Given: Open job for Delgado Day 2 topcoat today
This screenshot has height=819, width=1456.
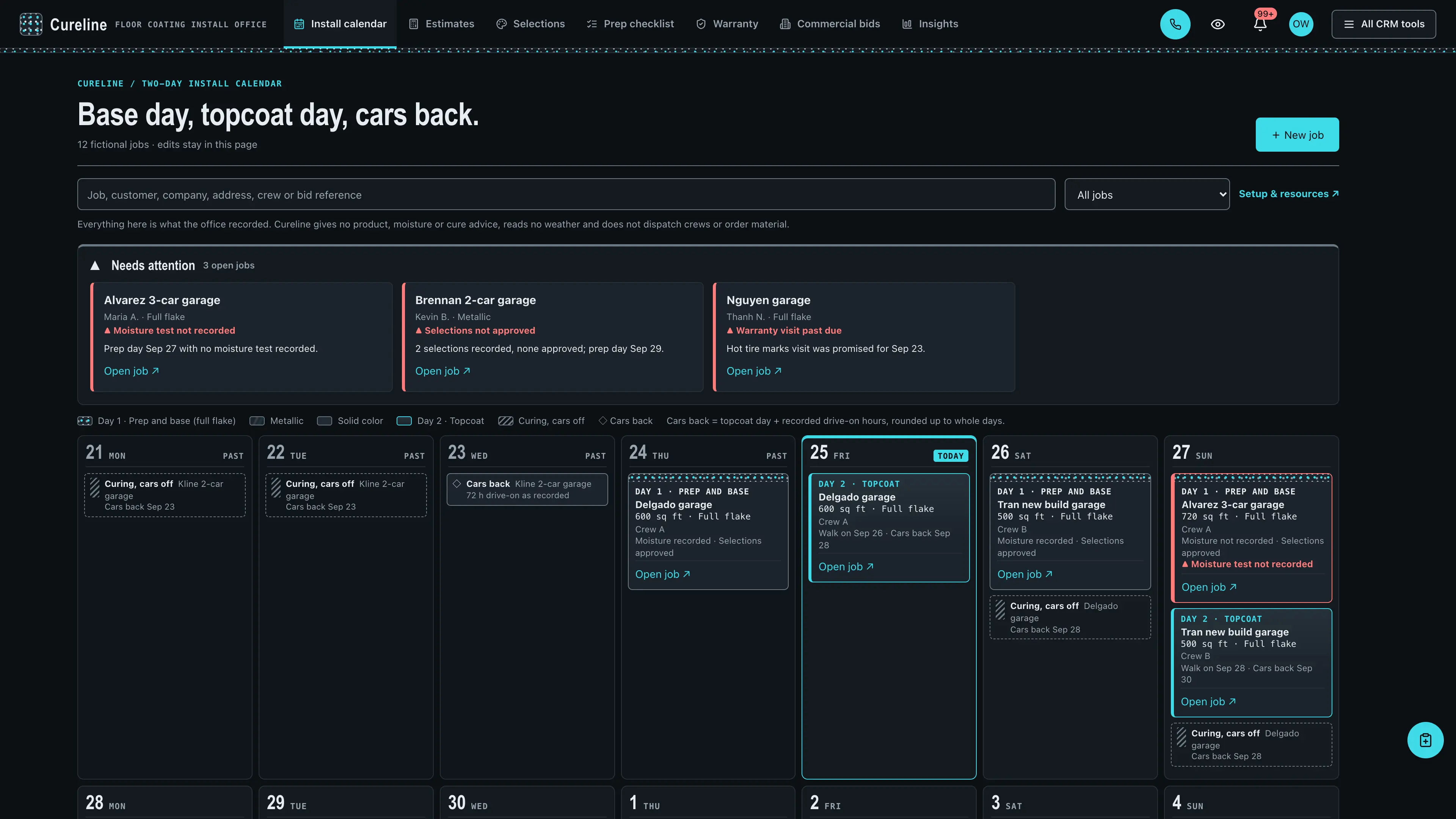Looking at the screenshot, I should click(846, 566).
